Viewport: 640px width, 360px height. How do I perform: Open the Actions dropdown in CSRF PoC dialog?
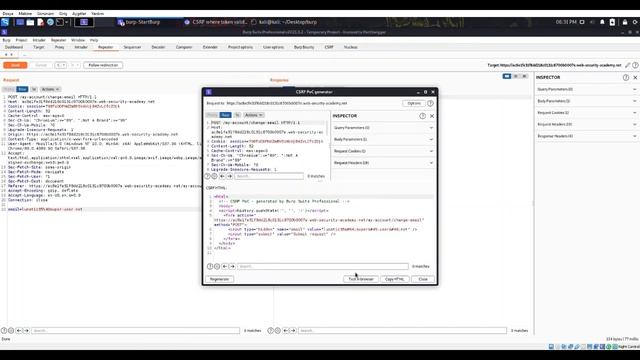pos(253,115)
